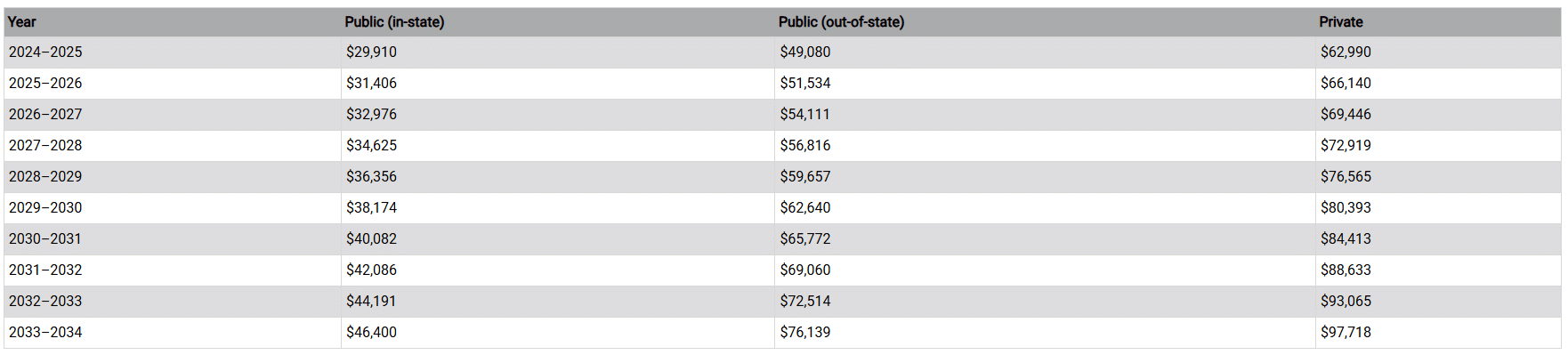1568x355 pixels.
Task: Select the $76,139 out-of-state cell
Action: (1045, 333)
